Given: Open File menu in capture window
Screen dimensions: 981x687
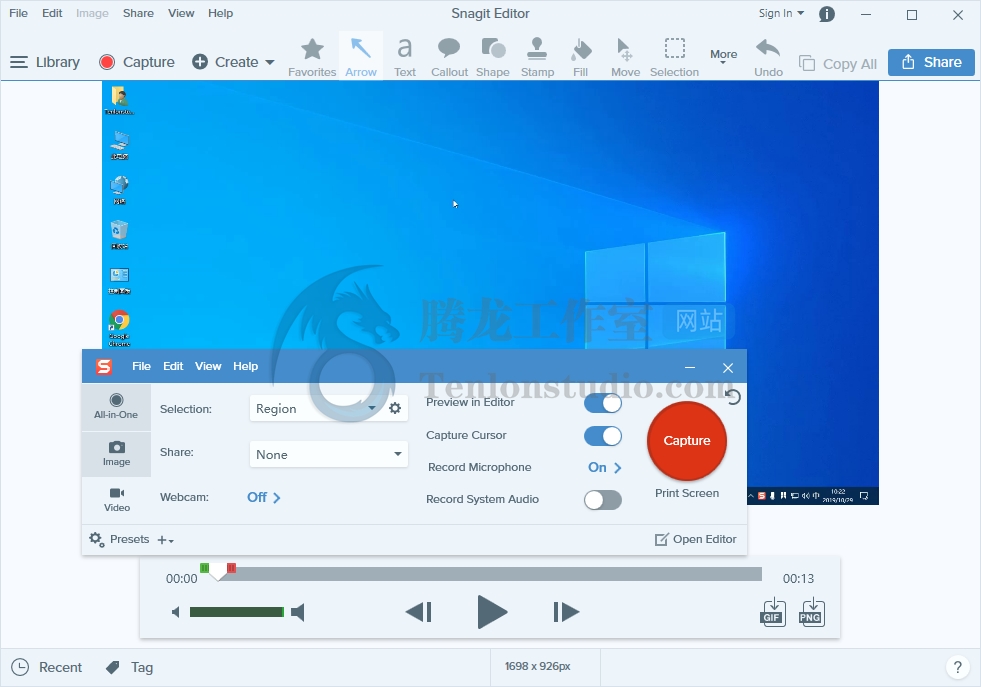Looking at the screenshot, I should 141,366.
